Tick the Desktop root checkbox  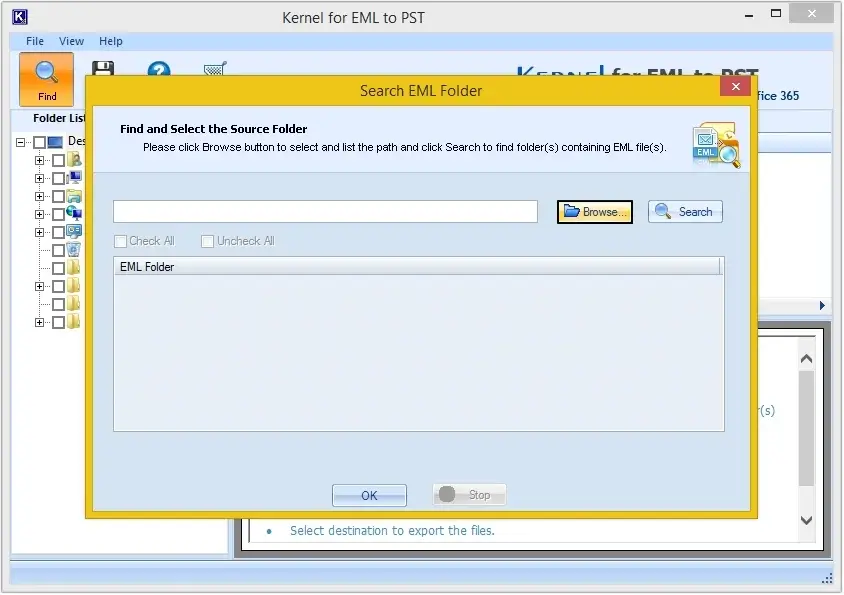click(39, 143)
